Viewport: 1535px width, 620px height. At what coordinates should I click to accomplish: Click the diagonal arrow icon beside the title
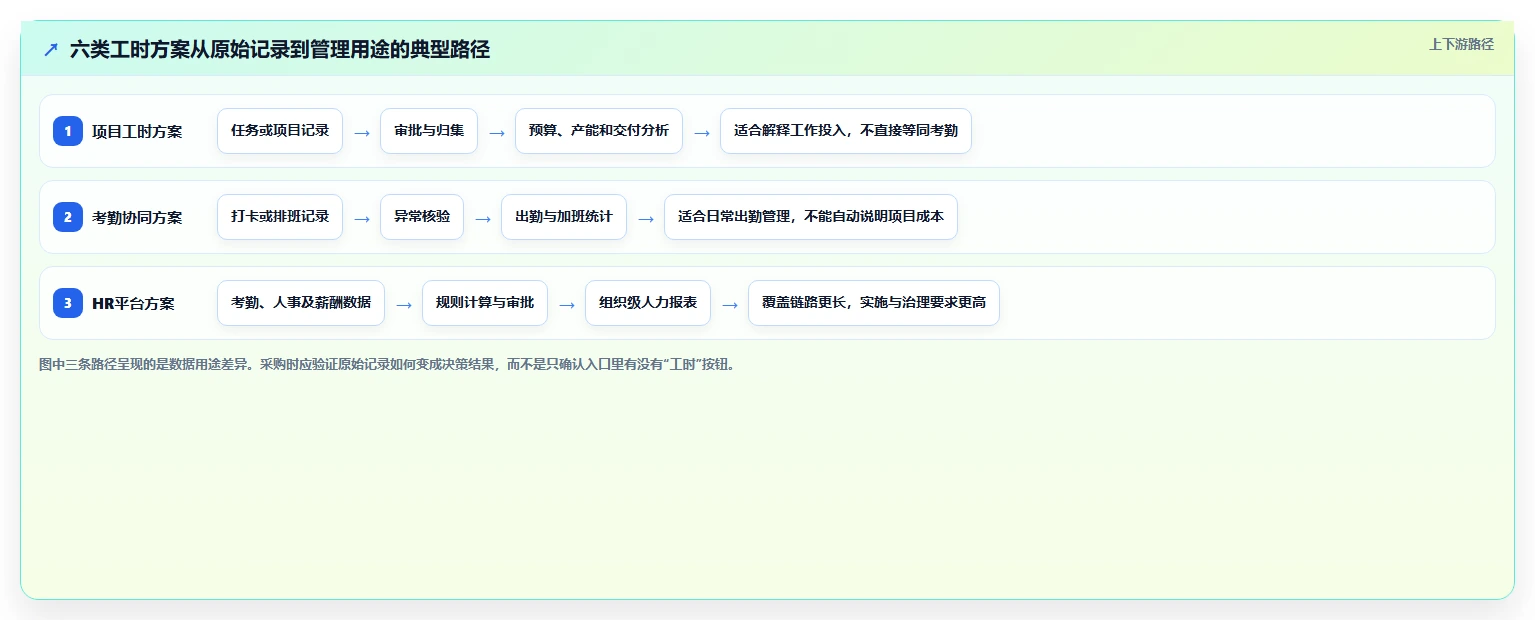[x=51, y=49]
